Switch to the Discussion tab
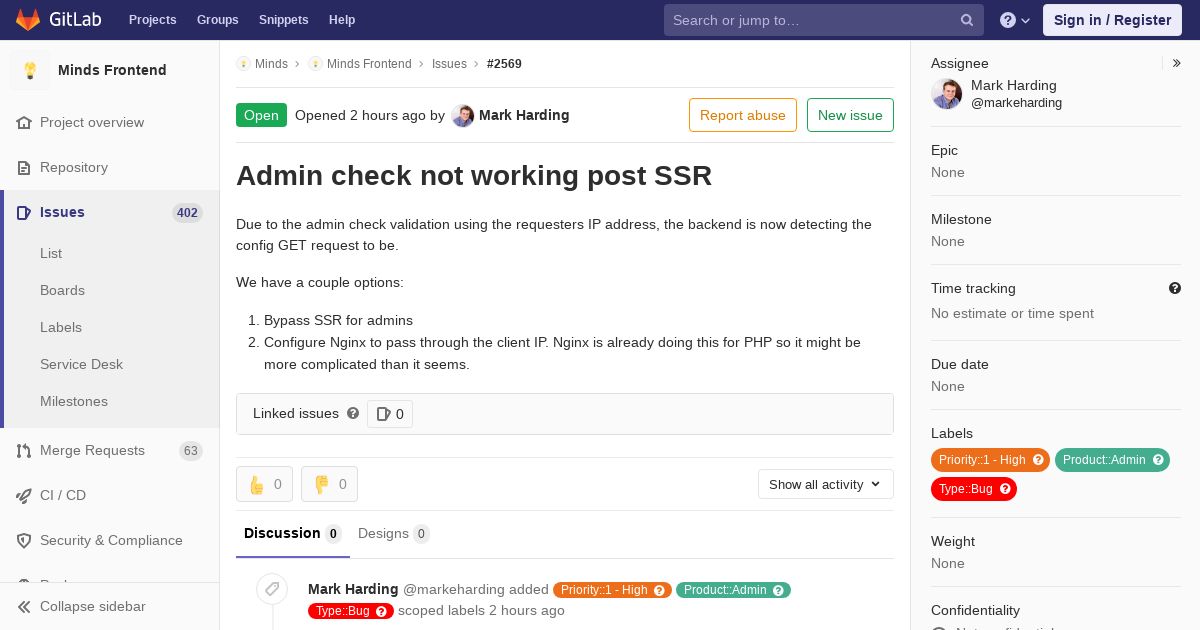This screenshot has height=630, width=1200. click(x=293, y=534)
